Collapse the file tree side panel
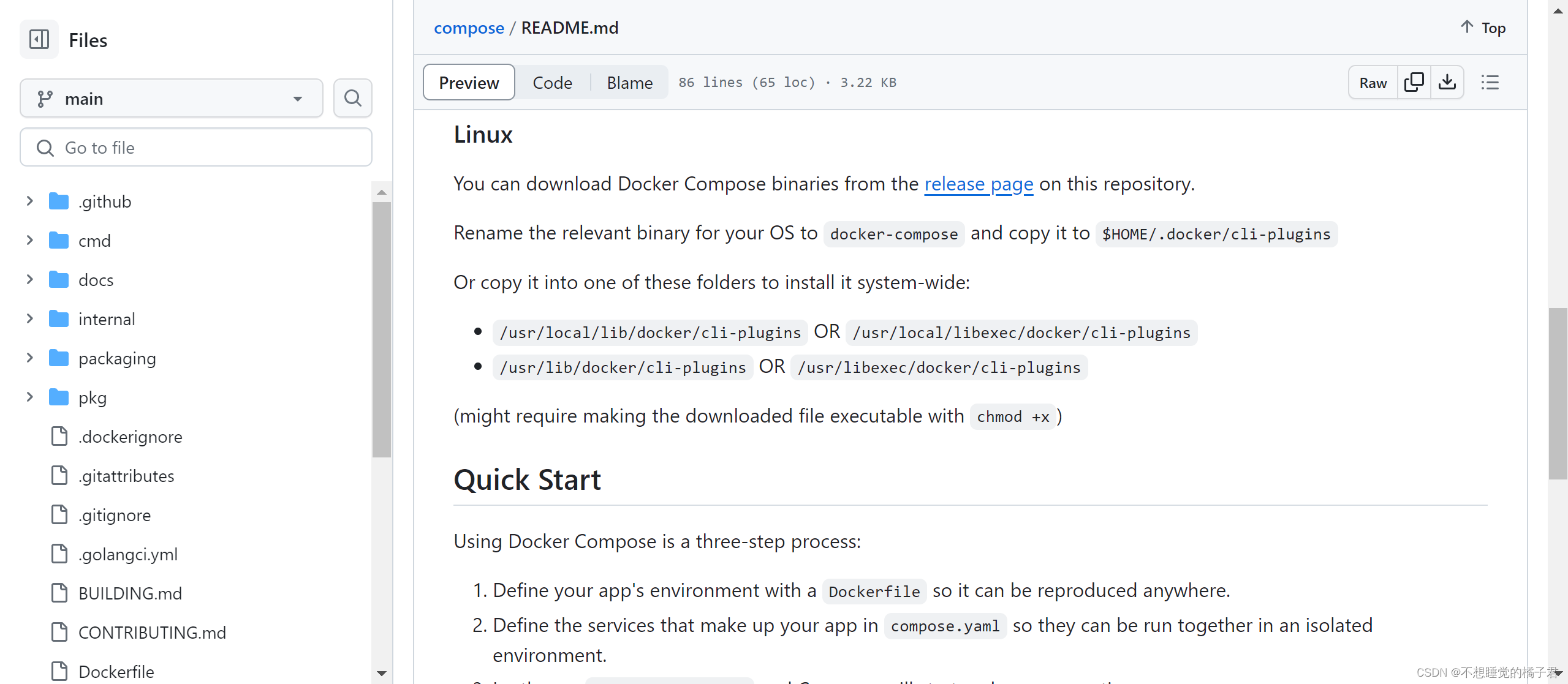The height and width of the screenshot is (684, 1568). pyautogui.click(x=39, y=40)
